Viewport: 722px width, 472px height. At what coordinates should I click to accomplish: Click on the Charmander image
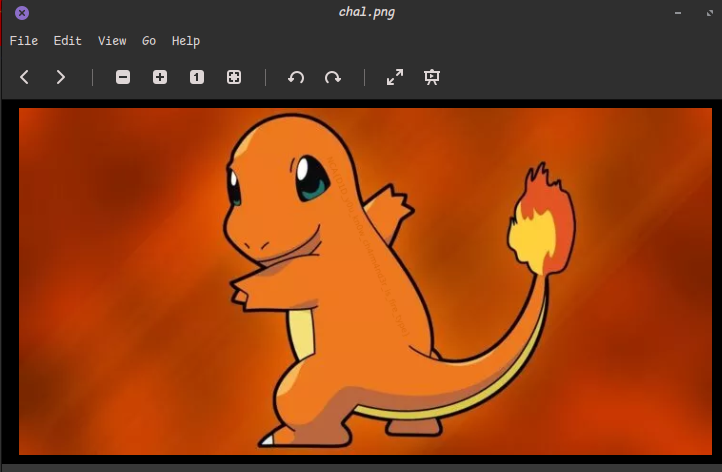[x=365, y=281]
